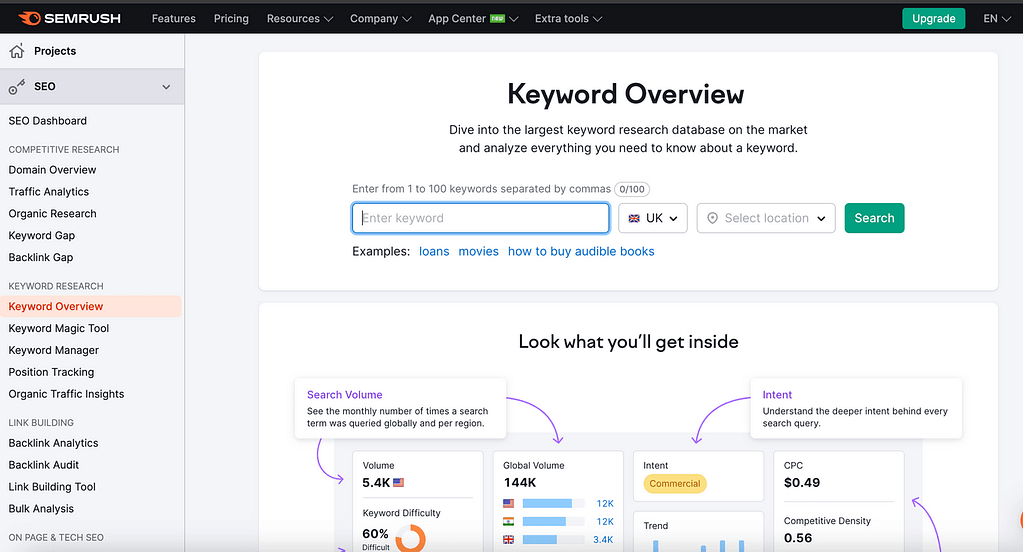Click the Semrush logo

point(69,18)
